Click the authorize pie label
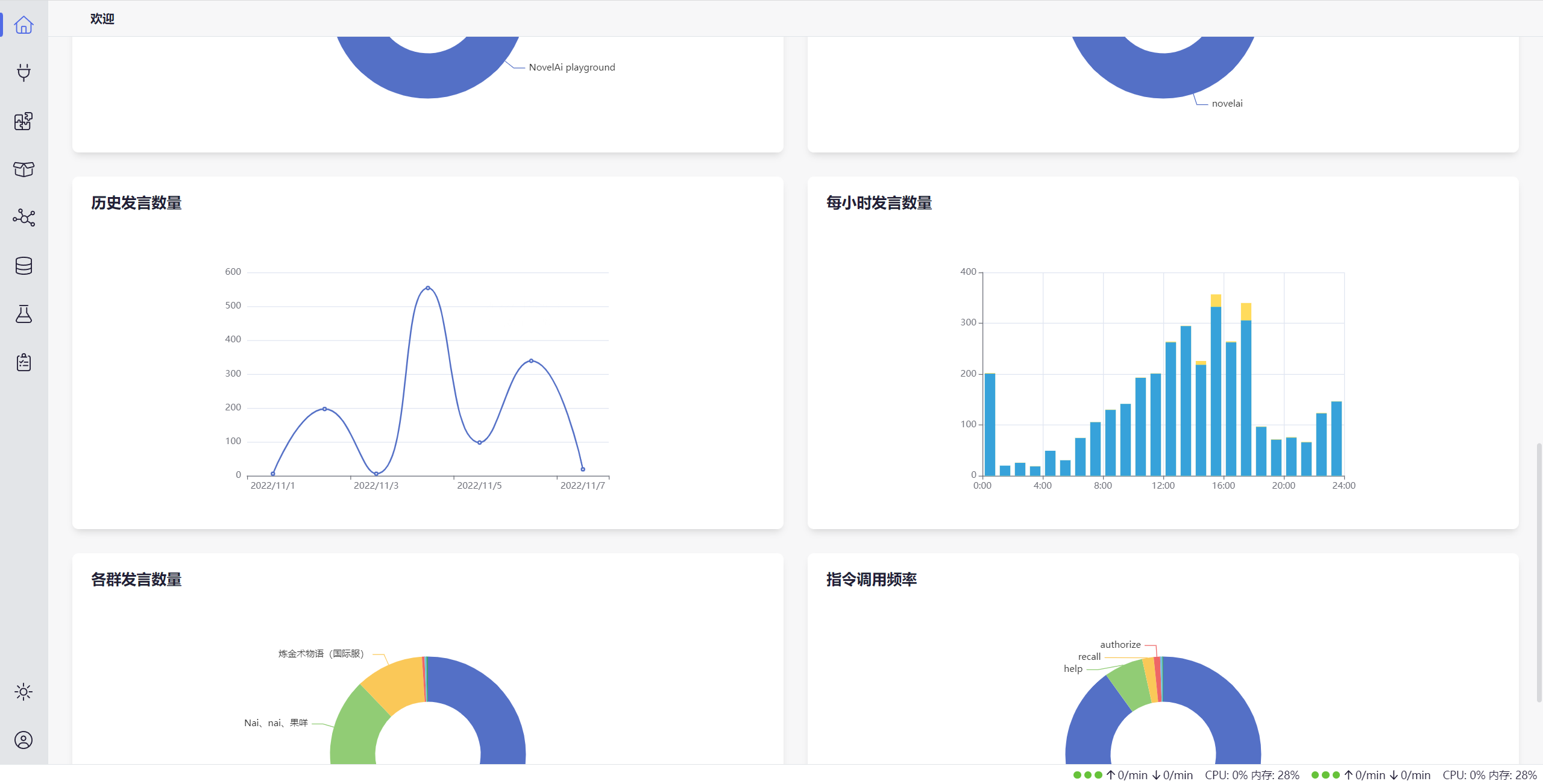The image size is (1543, 784). [x=1120, y=645]
